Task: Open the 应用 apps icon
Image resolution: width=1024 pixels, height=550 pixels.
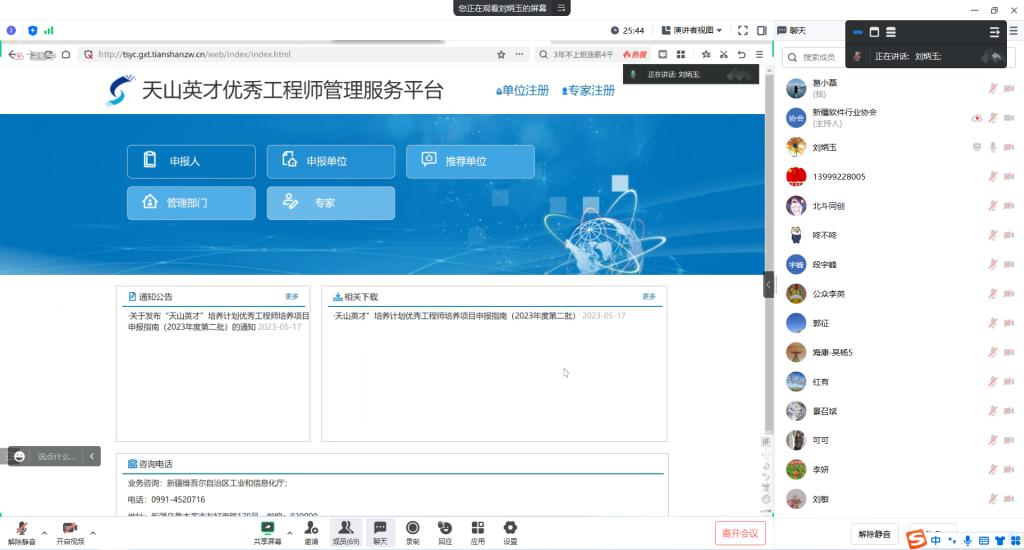Action: (x=478, y=527)
